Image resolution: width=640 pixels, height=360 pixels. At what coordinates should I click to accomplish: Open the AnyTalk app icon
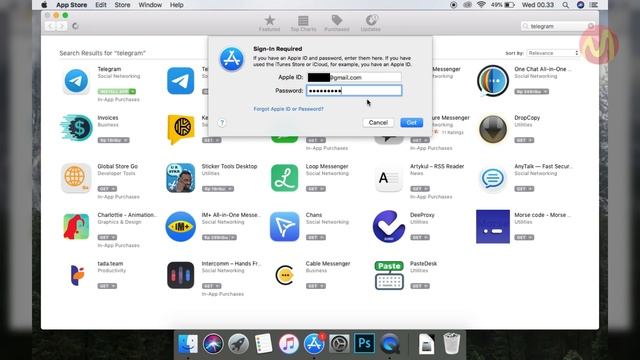click(x=493, y=178)
